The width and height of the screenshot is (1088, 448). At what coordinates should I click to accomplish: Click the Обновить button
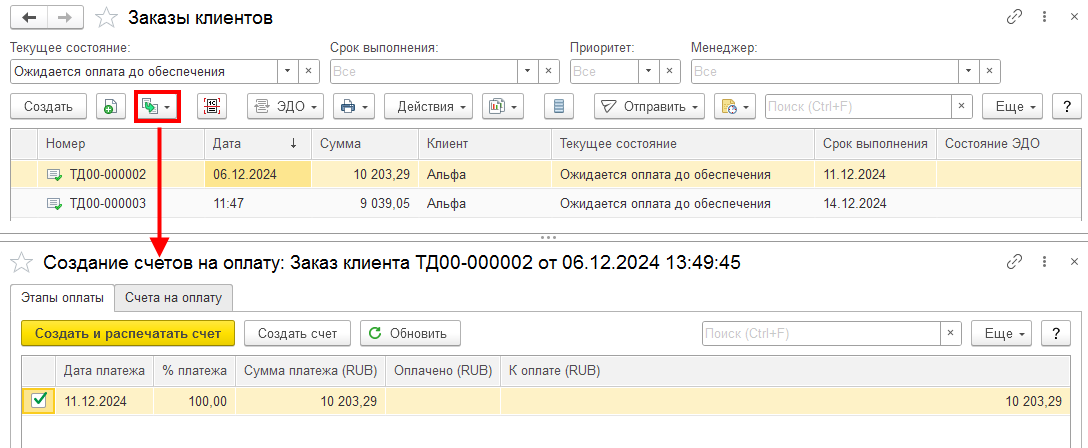pyautogui.click(x=410, y=333)
